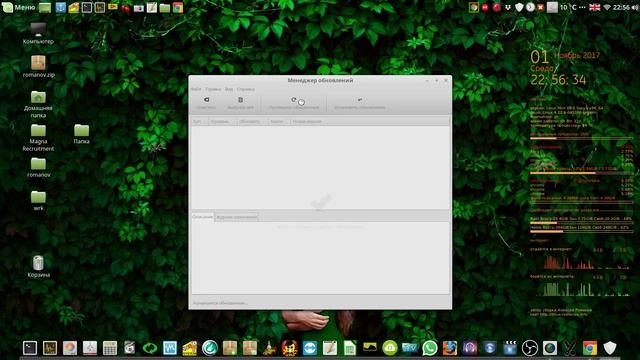The image size is (640, 360).
Task: Open the Компьютер desktop icon
Action: [38, 33]
